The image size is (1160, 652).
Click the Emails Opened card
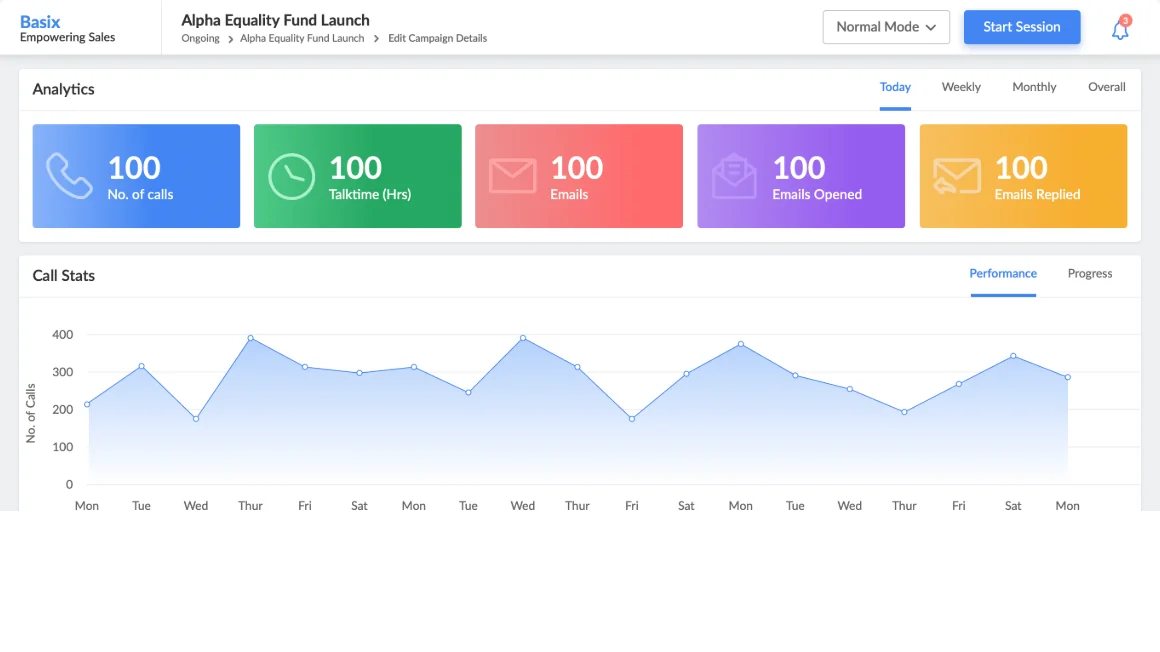tap(800, 176)
